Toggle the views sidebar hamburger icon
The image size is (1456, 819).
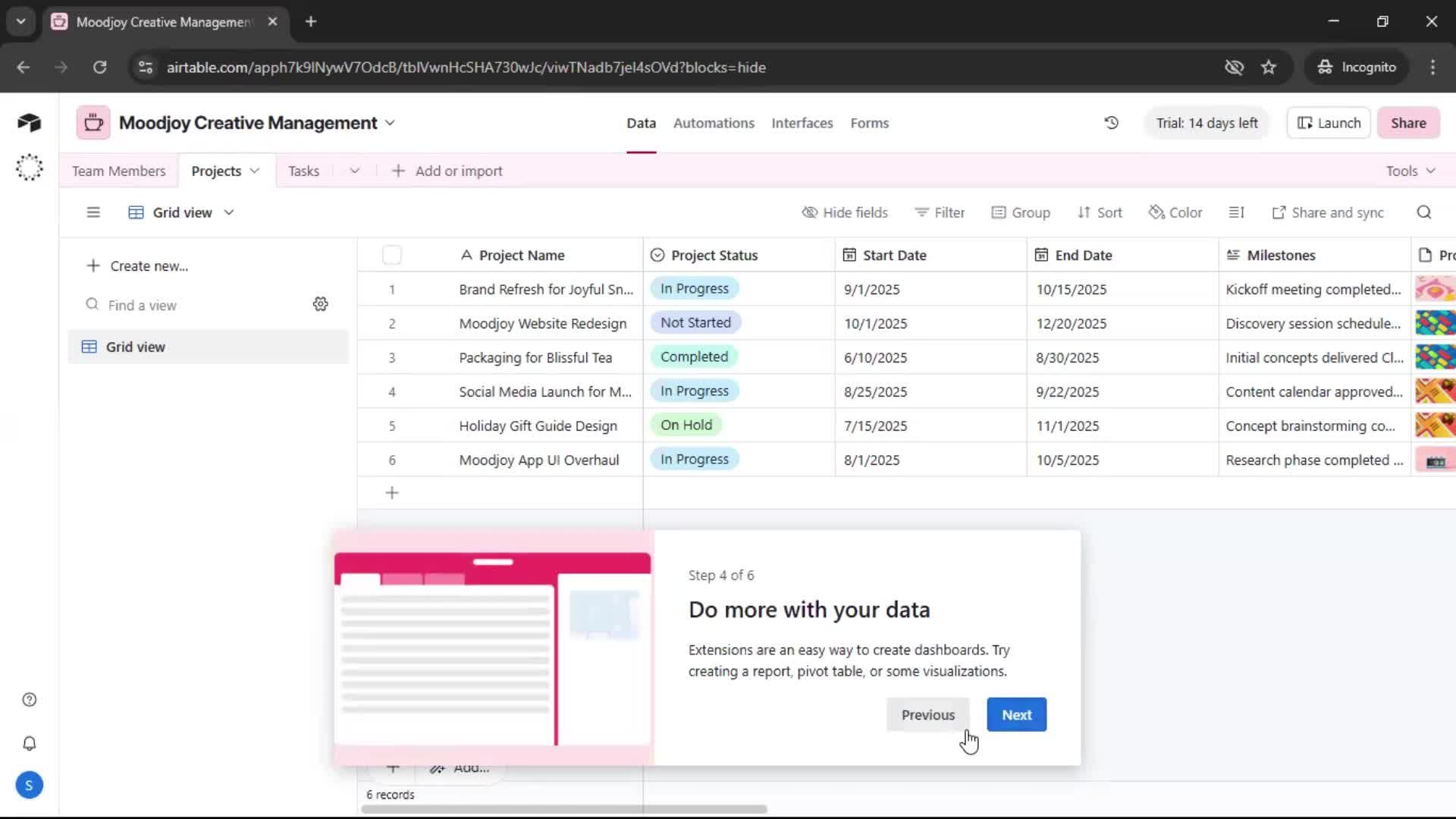93,212
